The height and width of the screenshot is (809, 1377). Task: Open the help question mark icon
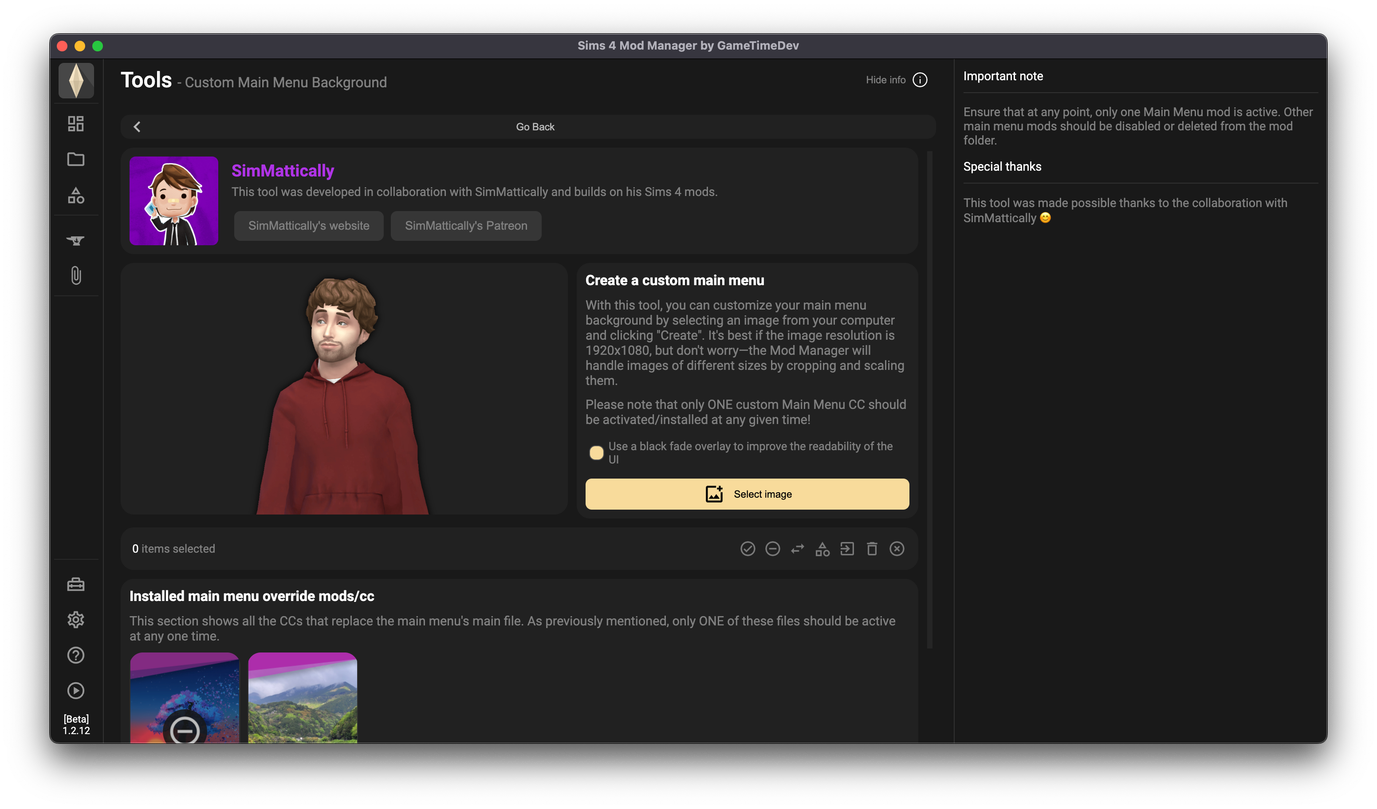[x=76, y=655]
